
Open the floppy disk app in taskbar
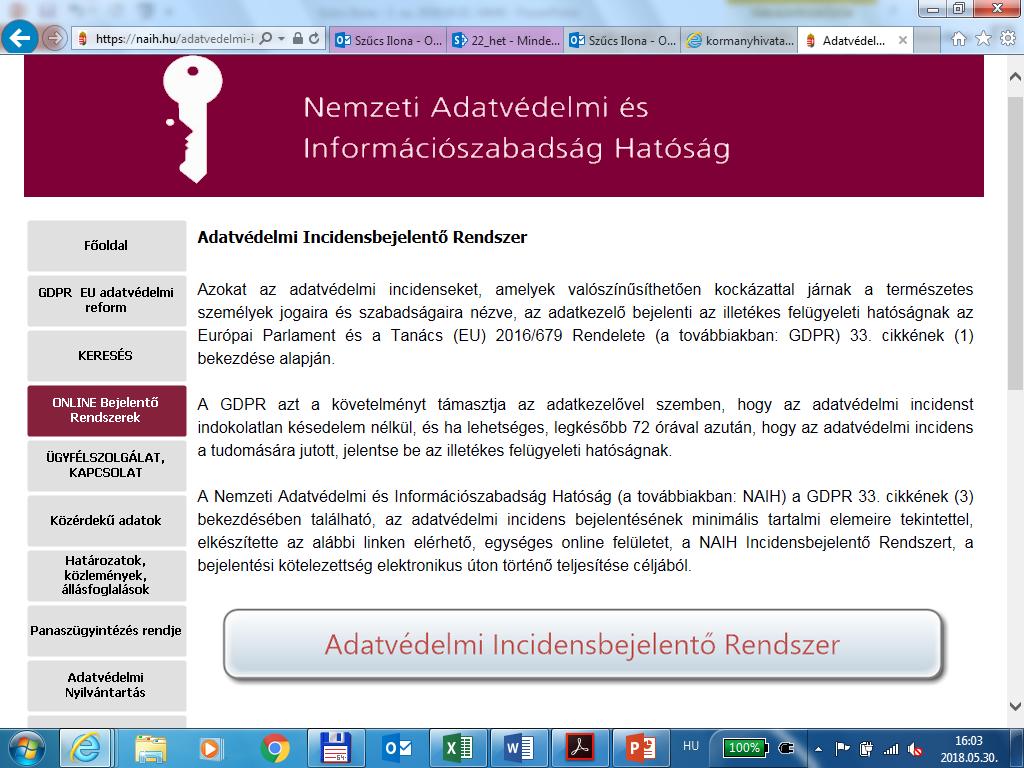point(336,748)
